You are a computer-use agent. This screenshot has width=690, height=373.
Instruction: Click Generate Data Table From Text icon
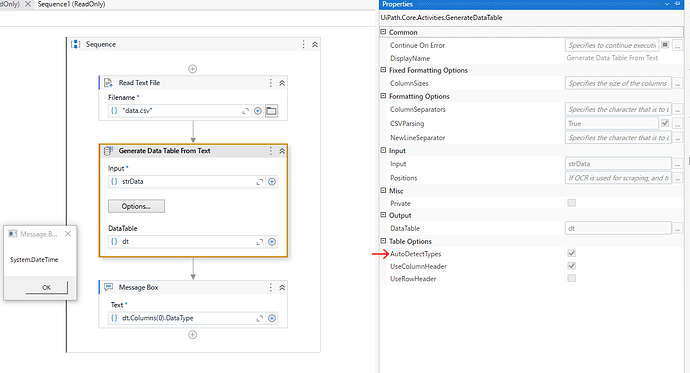(108, 151)
